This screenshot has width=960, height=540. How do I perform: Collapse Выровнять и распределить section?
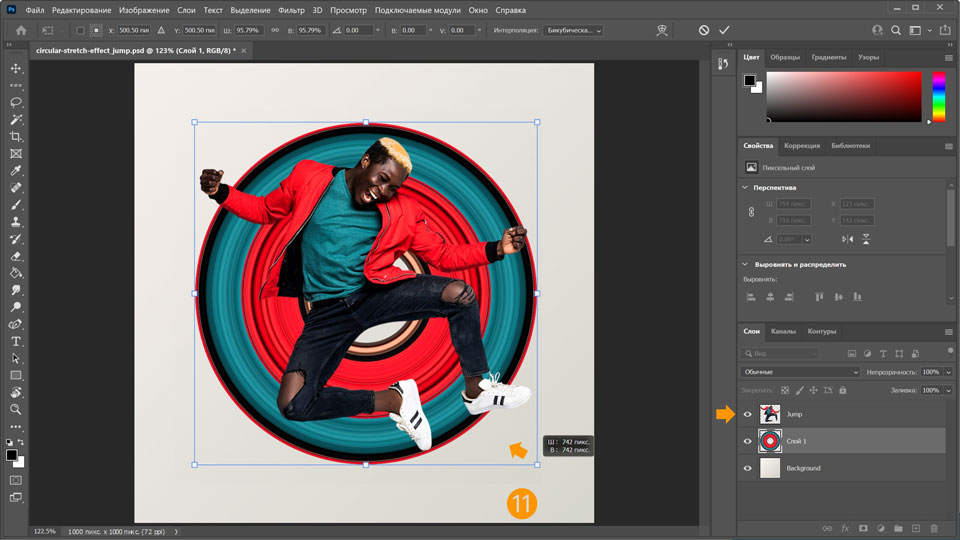745,264
